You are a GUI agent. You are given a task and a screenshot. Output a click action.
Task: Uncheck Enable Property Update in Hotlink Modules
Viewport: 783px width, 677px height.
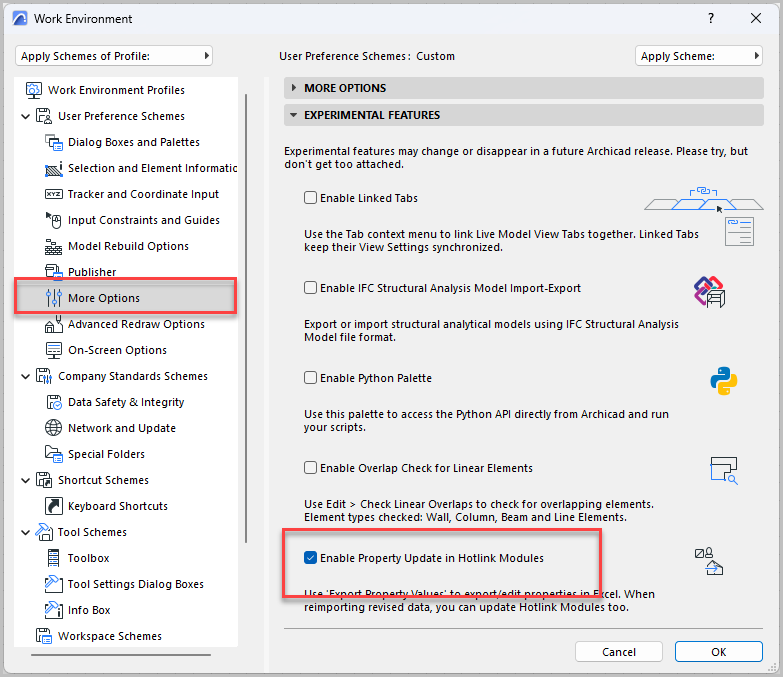[311, 557]
